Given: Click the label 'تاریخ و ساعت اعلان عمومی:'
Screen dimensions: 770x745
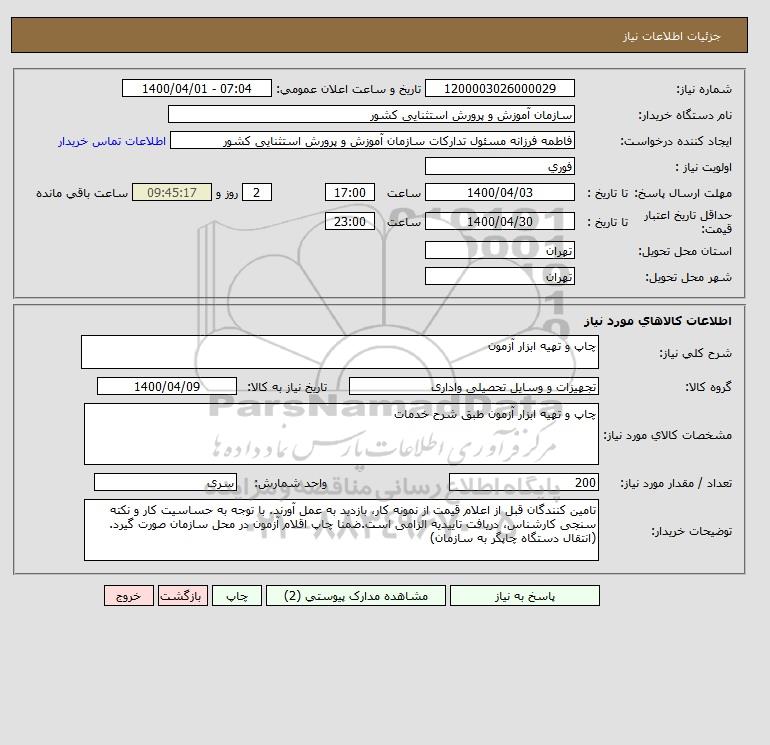Looking at the screenshot, I should tap(349, 89).
